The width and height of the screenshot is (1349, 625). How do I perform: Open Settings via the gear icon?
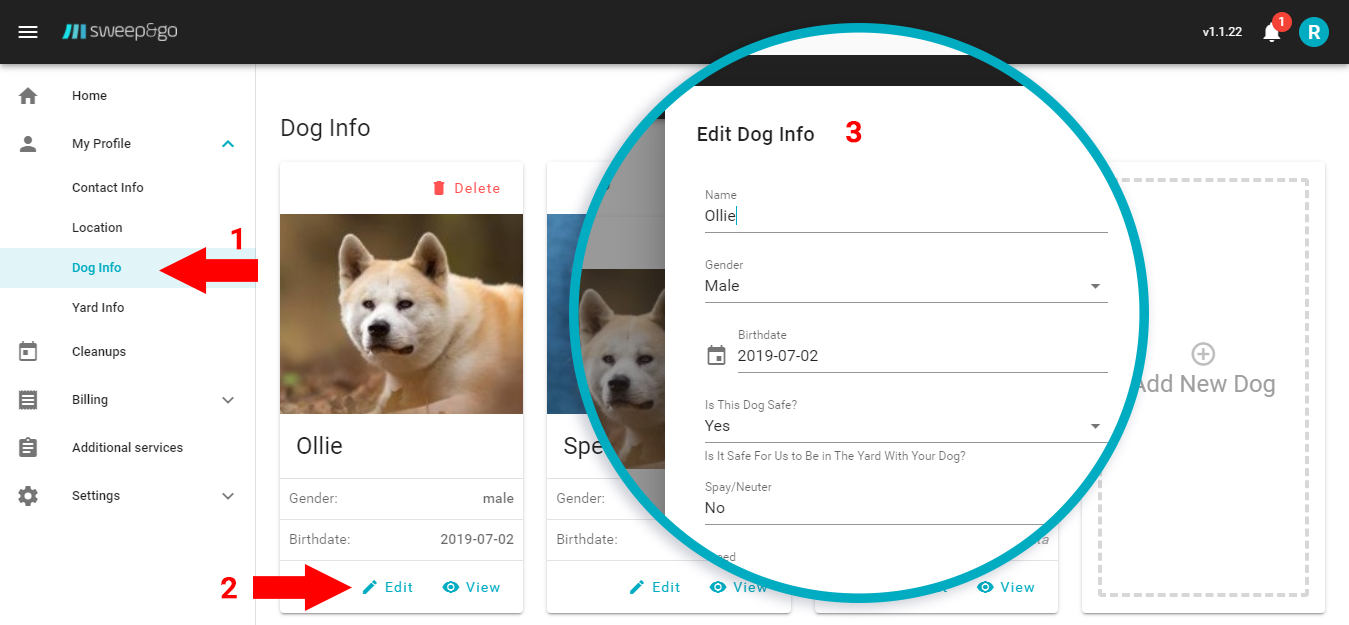(x=28, y=495)
